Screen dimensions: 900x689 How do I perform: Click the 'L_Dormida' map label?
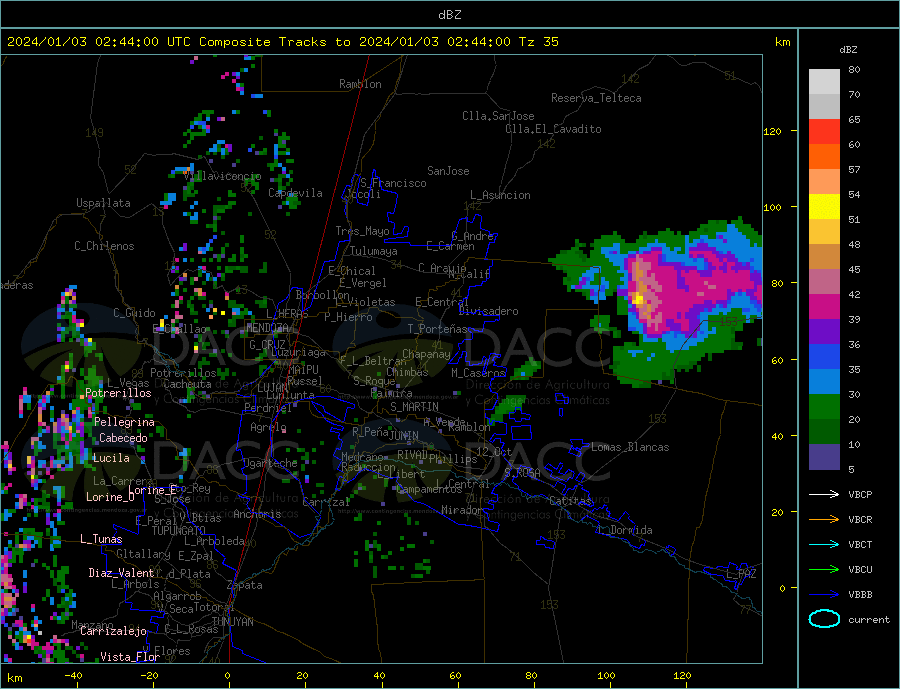626,529
